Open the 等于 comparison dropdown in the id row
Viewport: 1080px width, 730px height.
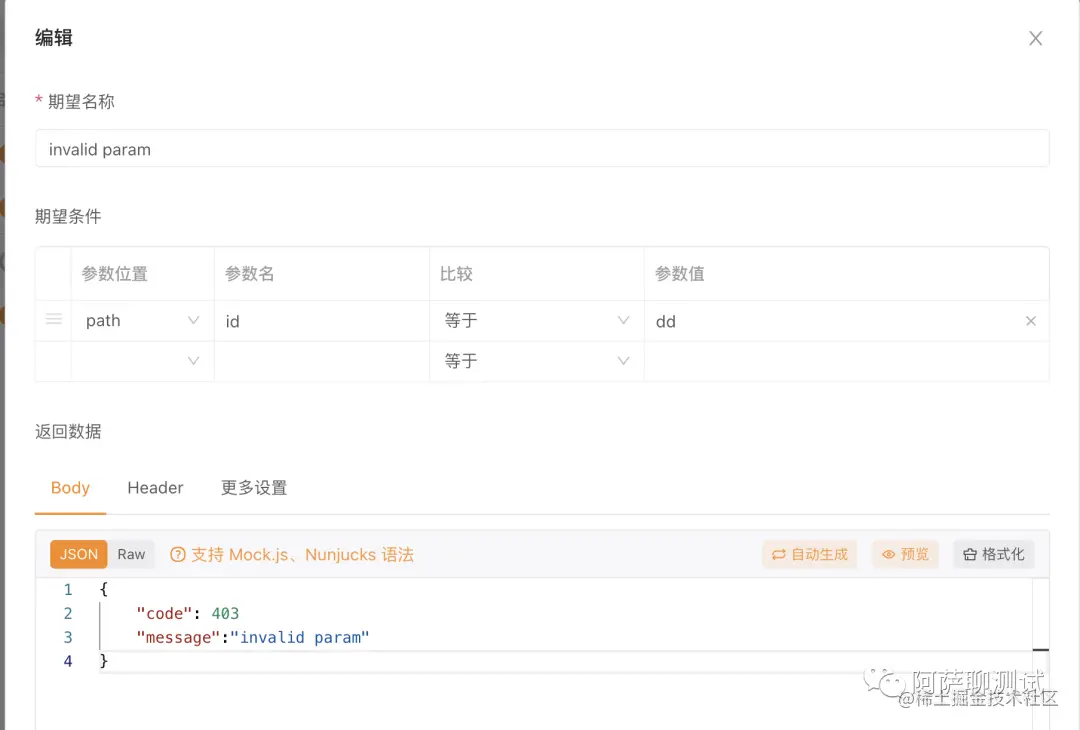coord(537,321)
